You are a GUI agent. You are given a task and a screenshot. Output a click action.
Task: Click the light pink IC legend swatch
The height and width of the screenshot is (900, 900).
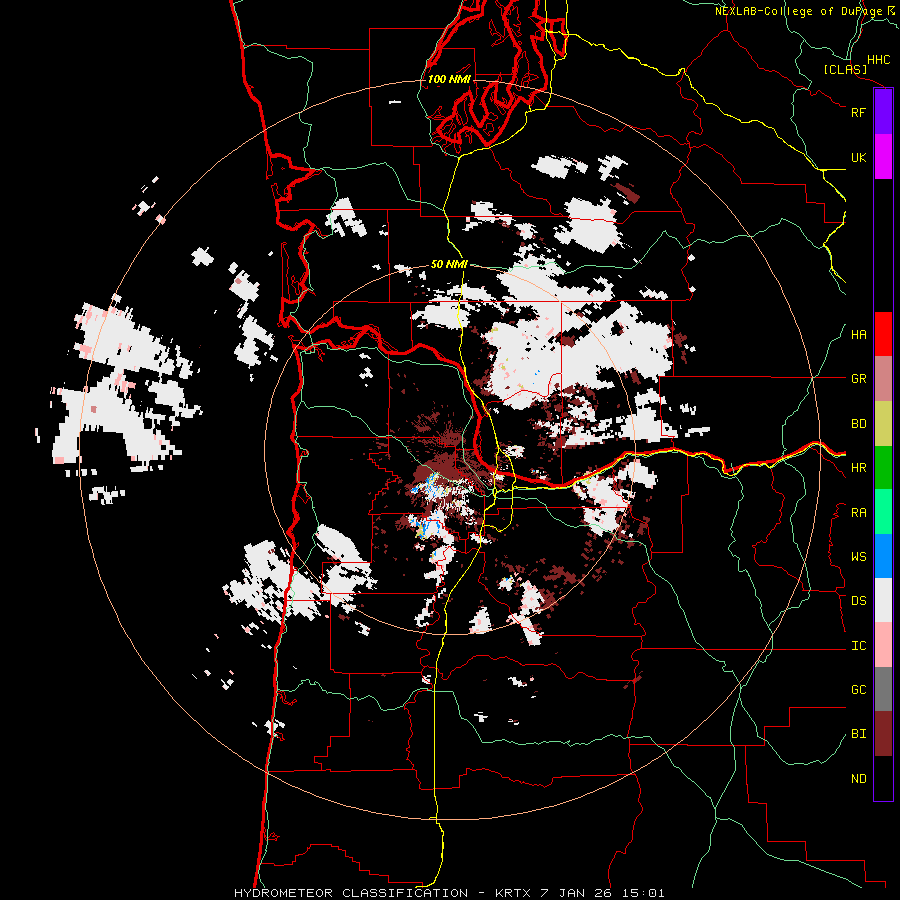pyautogui.click(x=883, y=645)
